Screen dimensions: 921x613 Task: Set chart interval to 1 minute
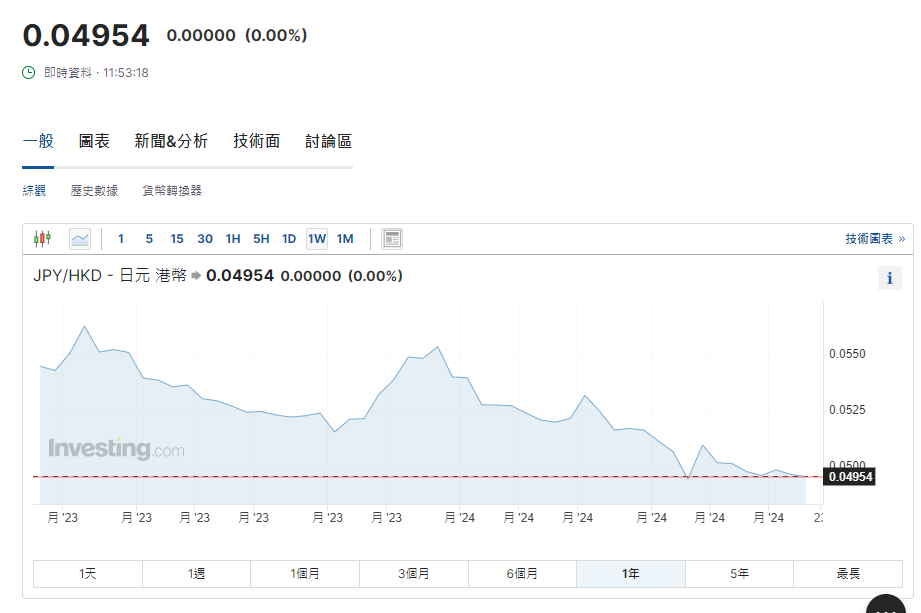click(x=121, y=238)
